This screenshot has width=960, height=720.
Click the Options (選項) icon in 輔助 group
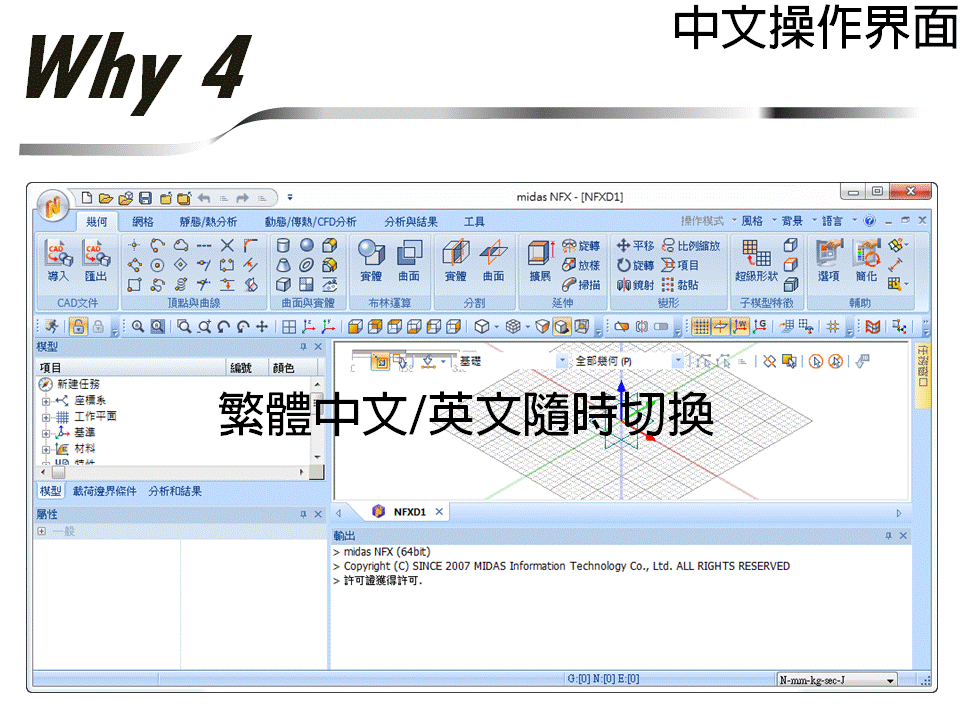point(829,260)
